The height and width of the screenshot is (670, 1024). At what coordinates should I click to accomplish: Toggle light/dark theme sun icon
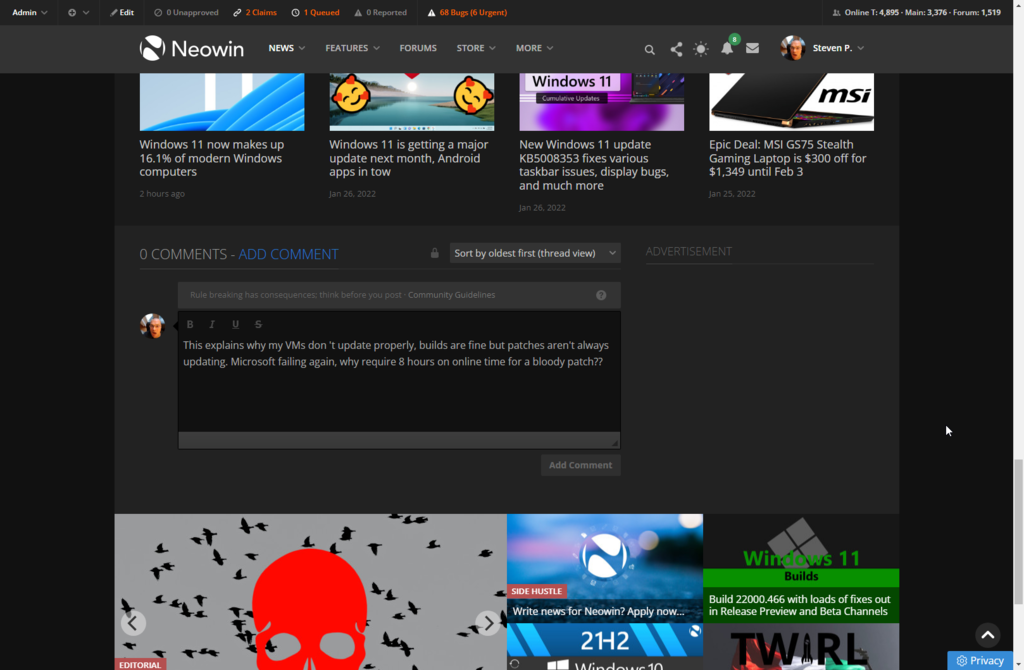pos(701,49)
